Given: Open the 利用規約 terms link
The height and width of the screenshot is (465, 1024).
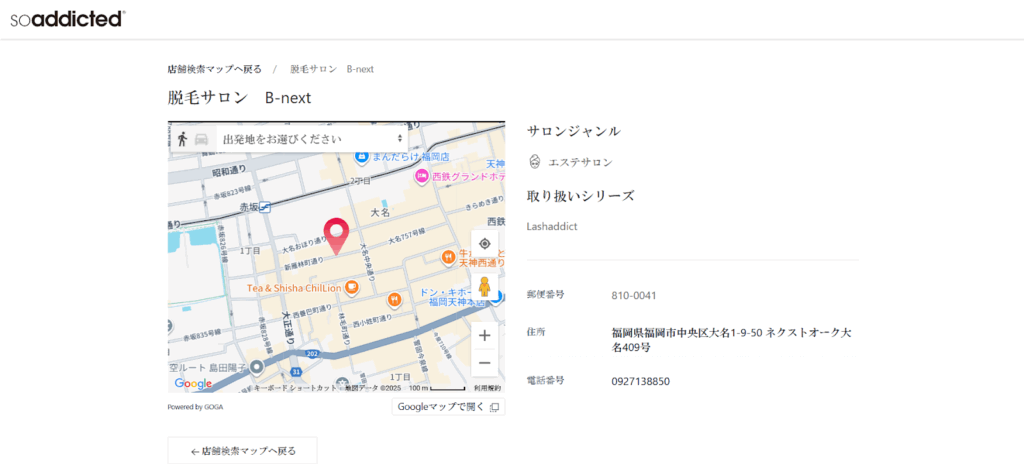Looking at the screenshot, I should [x=488, y=388].
